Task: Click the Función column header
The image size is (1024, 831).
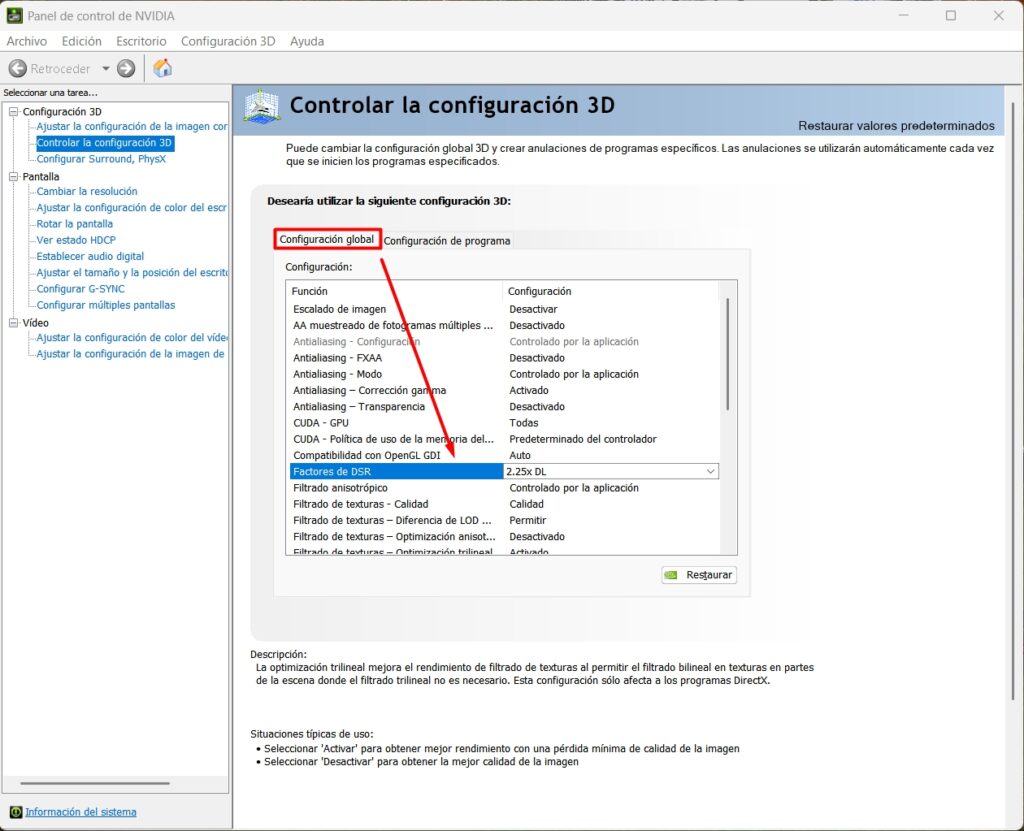Action: point(394,291)
